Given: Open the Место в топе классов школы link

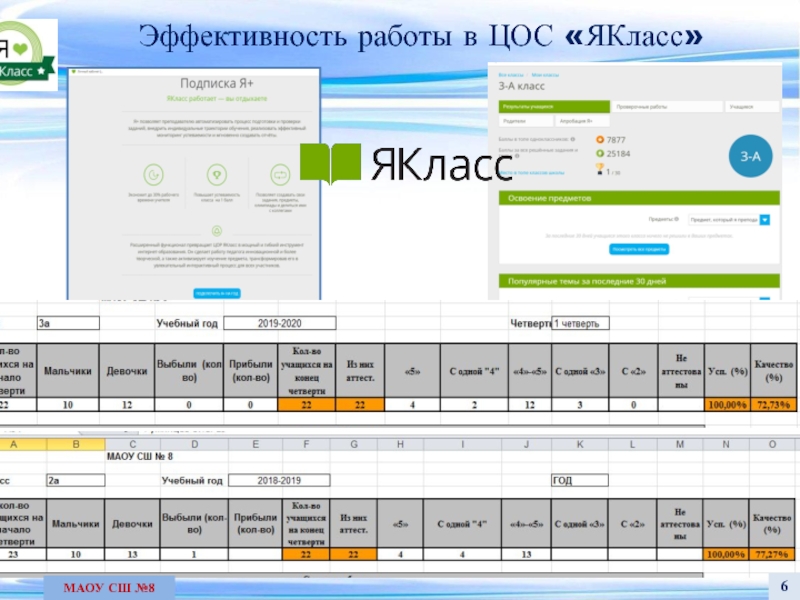Looking at the screenshot, I should (x=532, y=173).
